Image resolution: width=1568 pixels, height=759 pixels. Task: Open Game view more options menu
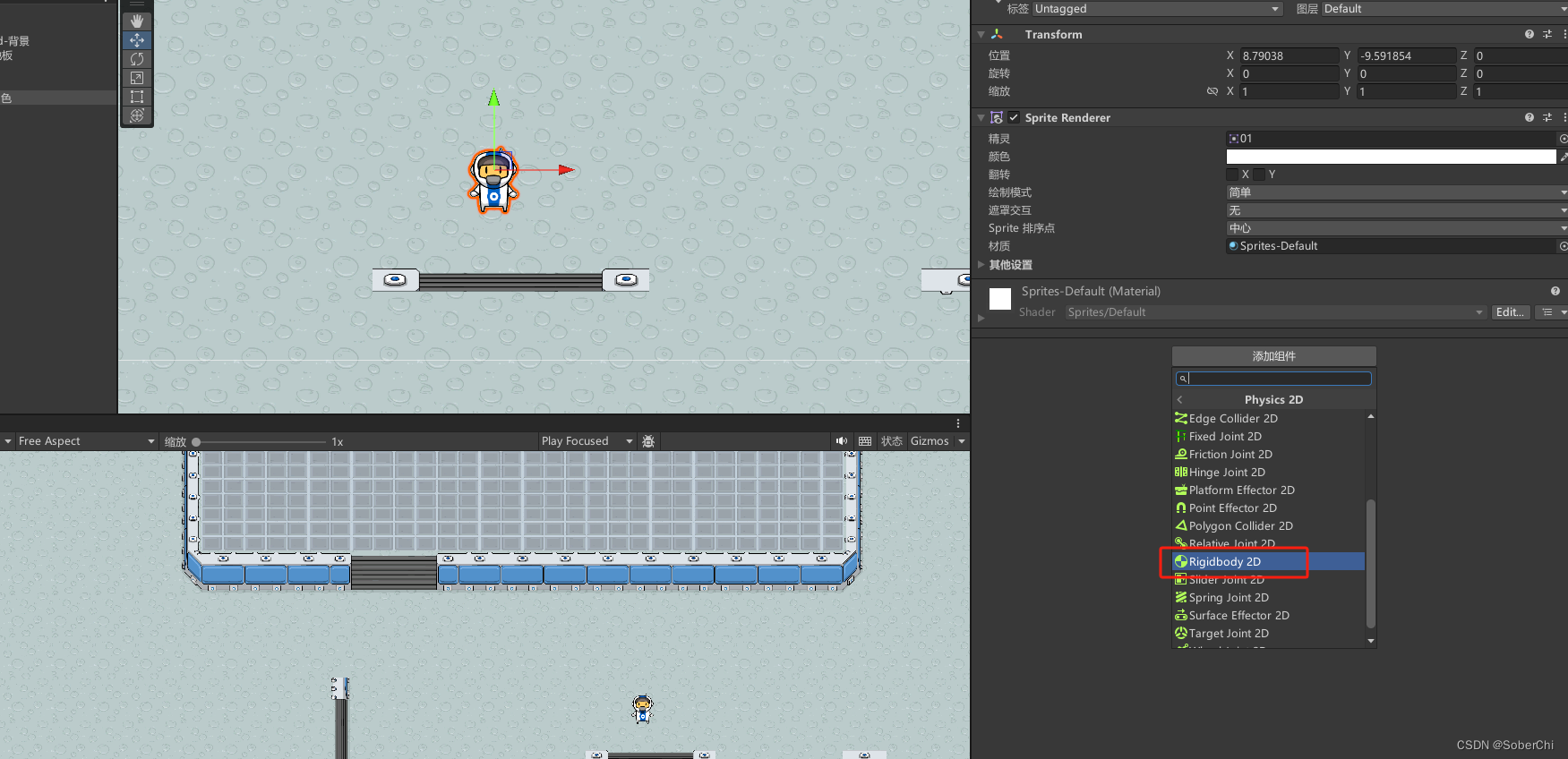pyautogui.click(x=958, y=423)
